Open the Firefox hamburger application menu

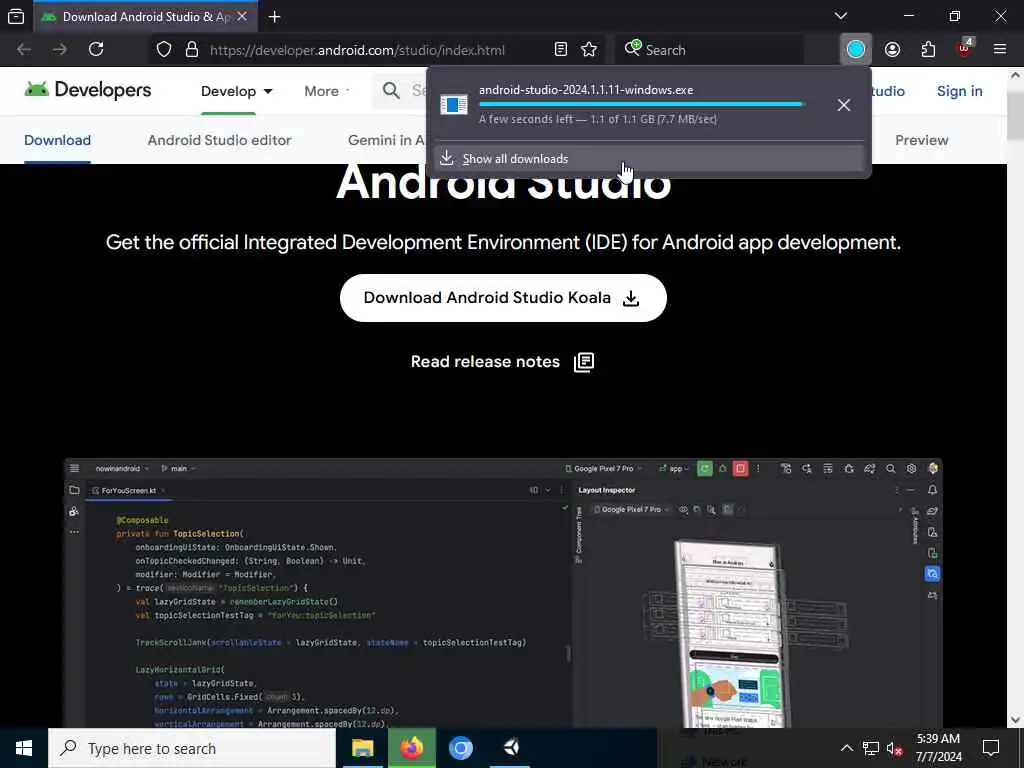(x=1000, y=50)
